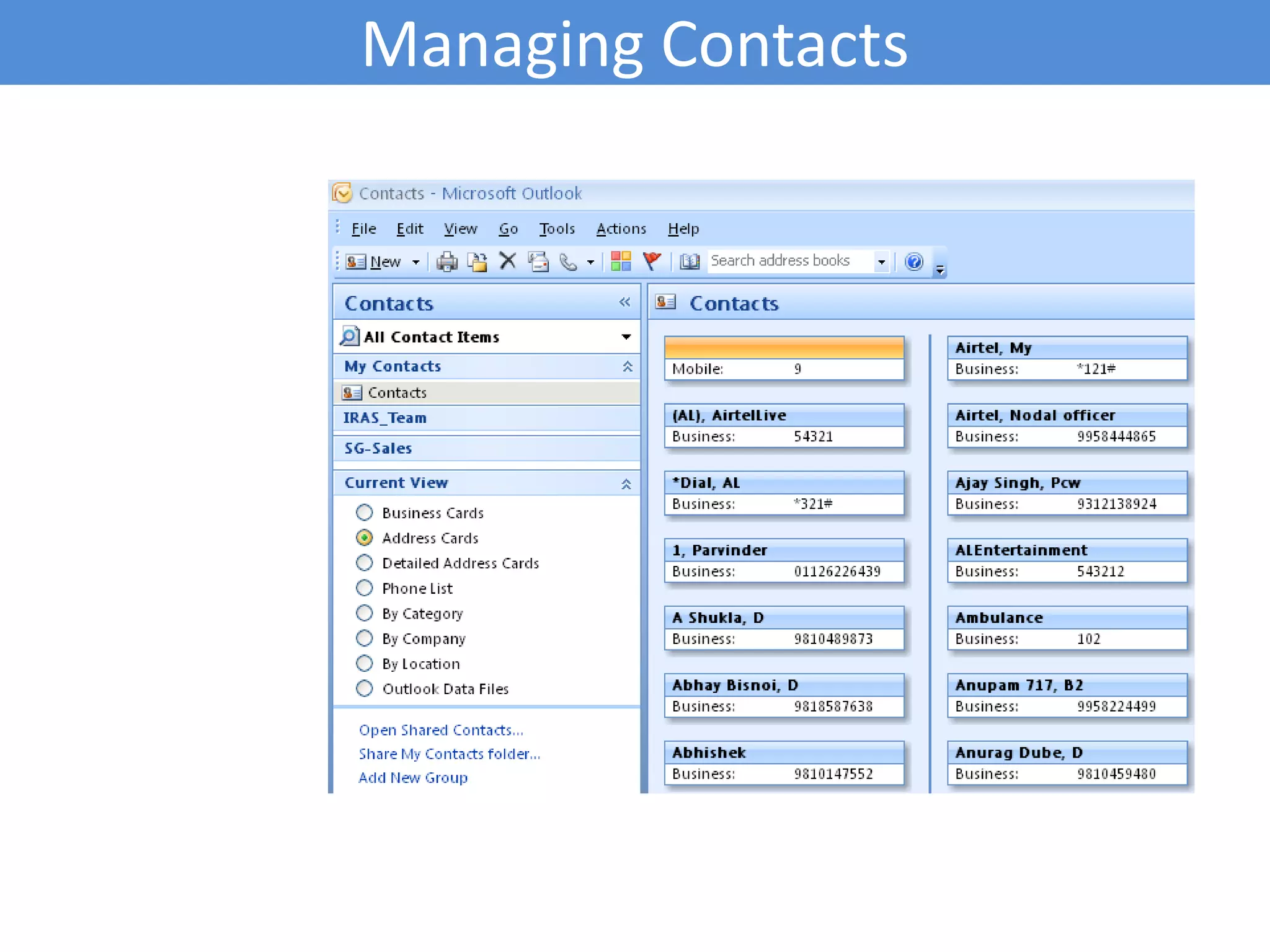Collapse the Contacts navigation pane

(624, 302)
